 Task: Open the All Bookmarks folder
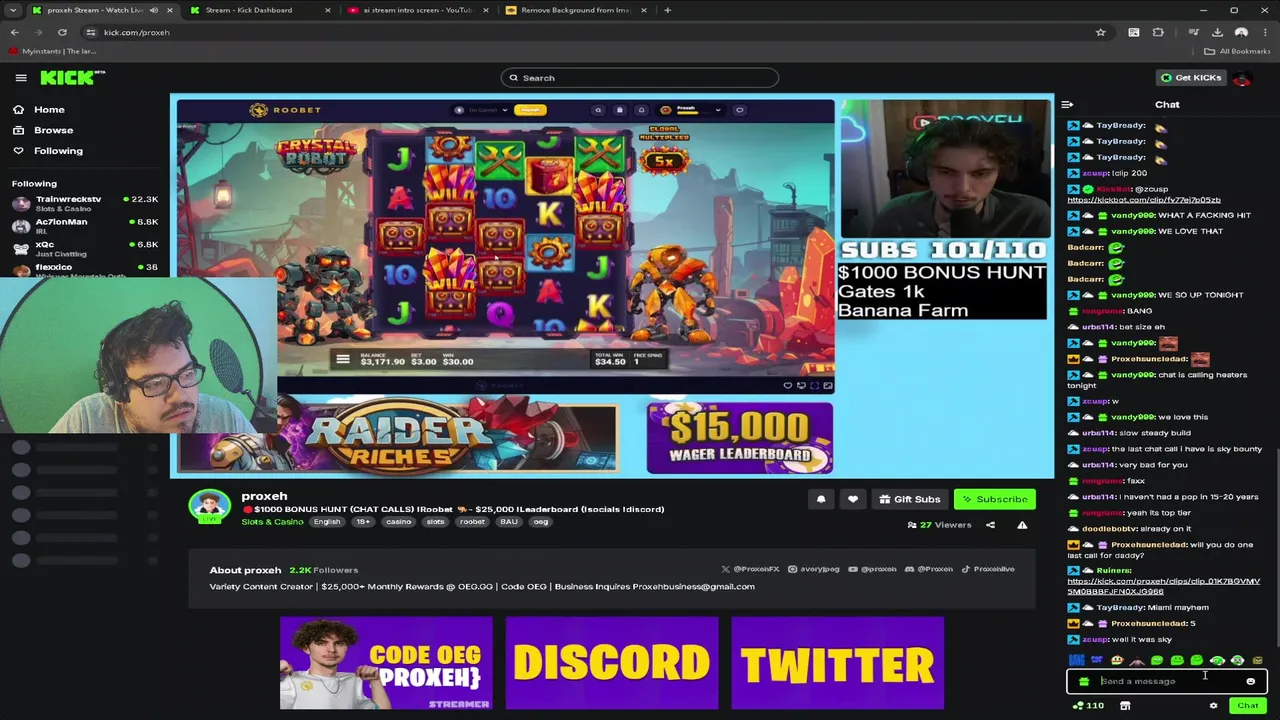1237,51
